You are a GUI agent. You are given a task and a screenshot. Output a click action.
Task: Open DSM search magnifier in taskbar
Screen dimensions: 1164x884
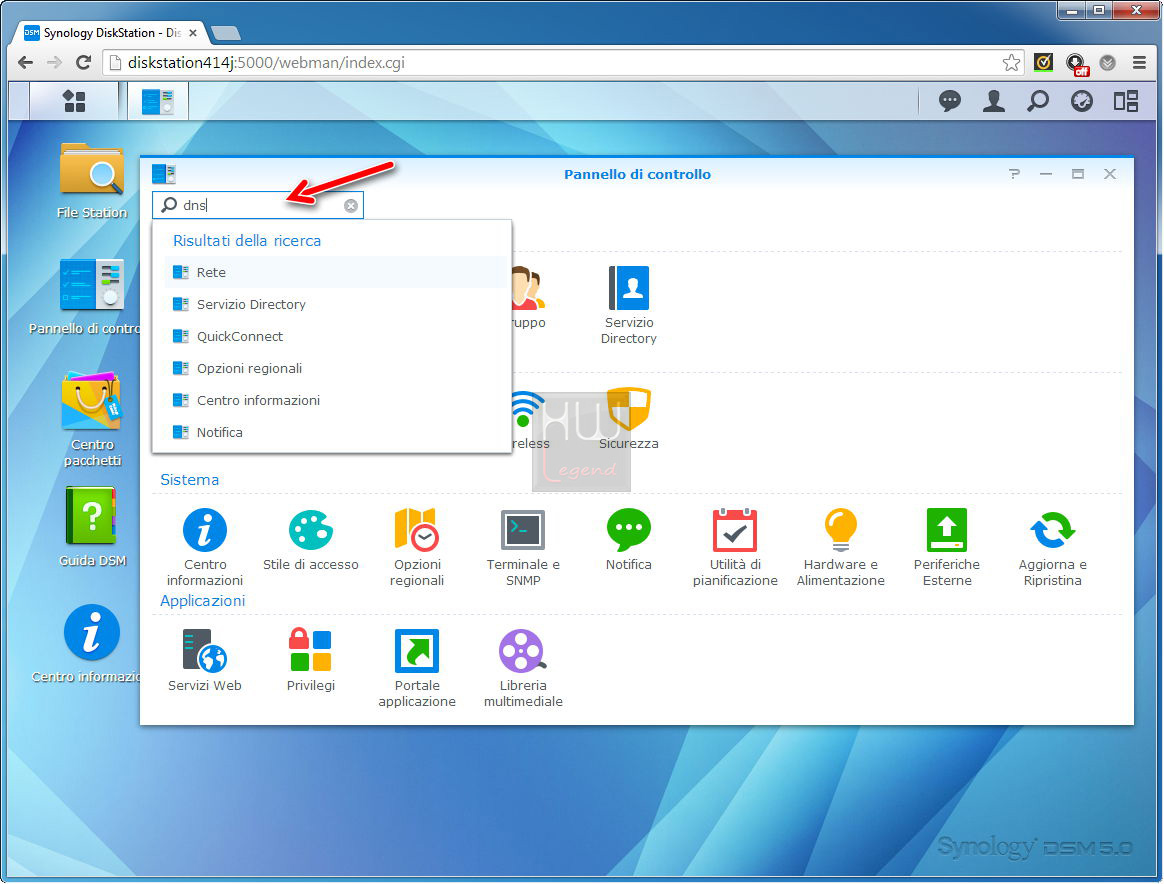(1038, 101)
